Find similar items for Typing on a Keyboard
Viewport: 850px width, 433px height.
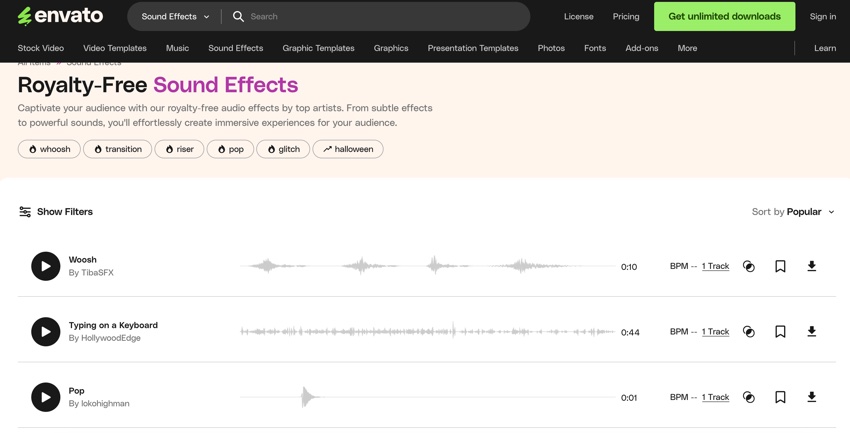coord(749,332)
